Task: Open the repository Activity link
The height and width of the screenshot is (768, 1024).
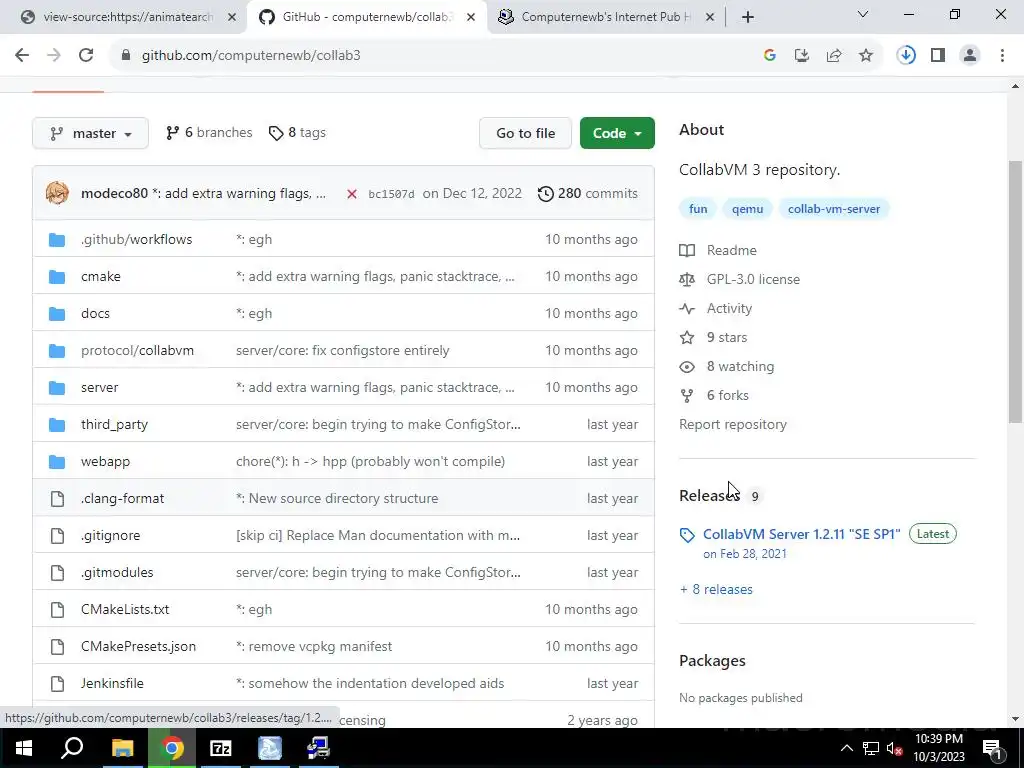Action: 729,308
